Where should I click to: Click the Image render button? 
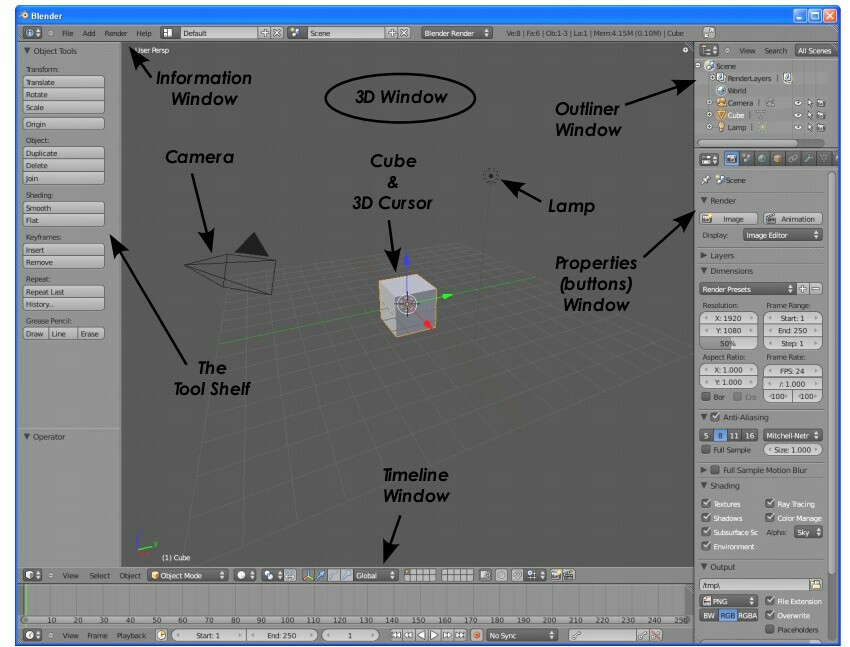coord(729,219)
